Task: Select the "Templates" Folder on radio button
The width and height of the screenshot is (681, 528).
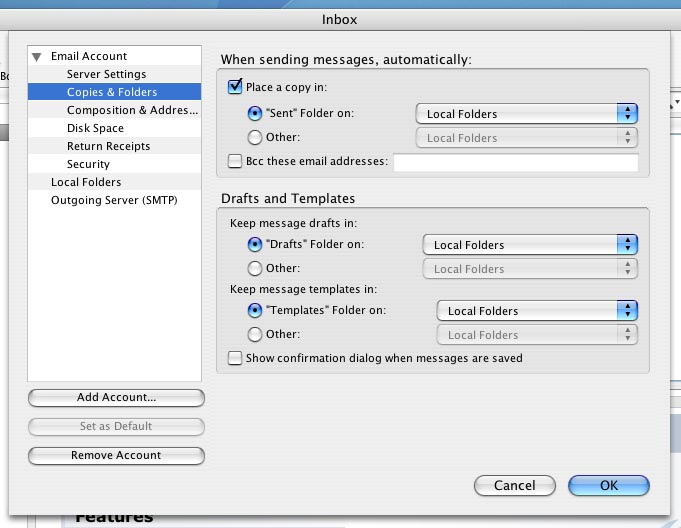Action: pyautogui.click(x=255, y=310)
